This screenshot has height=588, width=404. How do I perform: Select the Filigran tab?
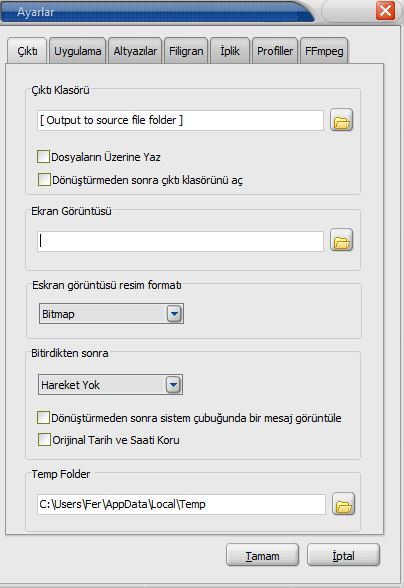click(x=186, y=51)
